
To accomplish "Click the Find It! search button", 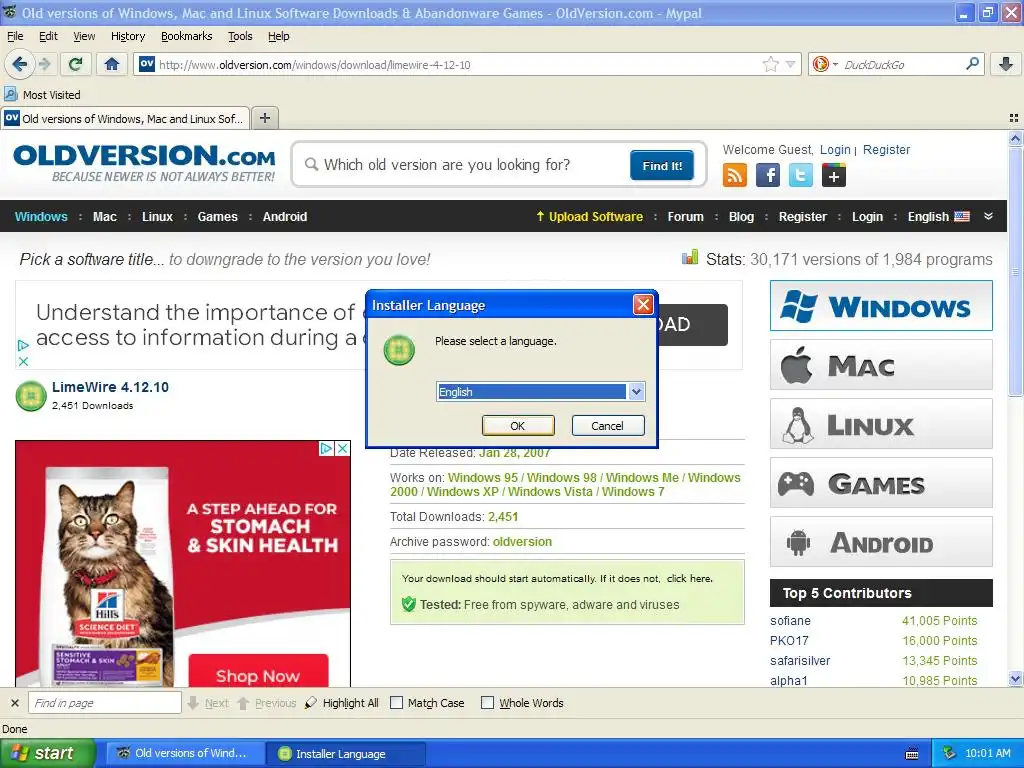I will pos(662,165).
